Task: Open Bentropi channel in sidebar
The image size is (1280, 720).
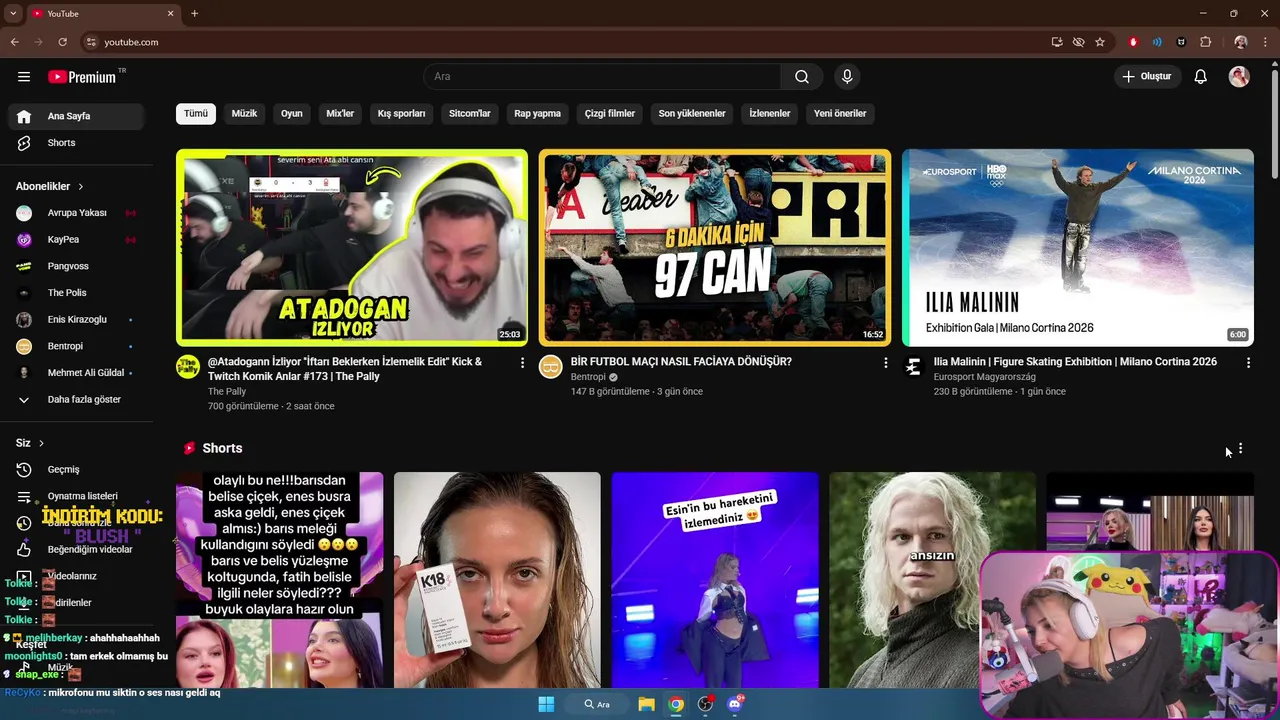Action: [x=76, y=346]
